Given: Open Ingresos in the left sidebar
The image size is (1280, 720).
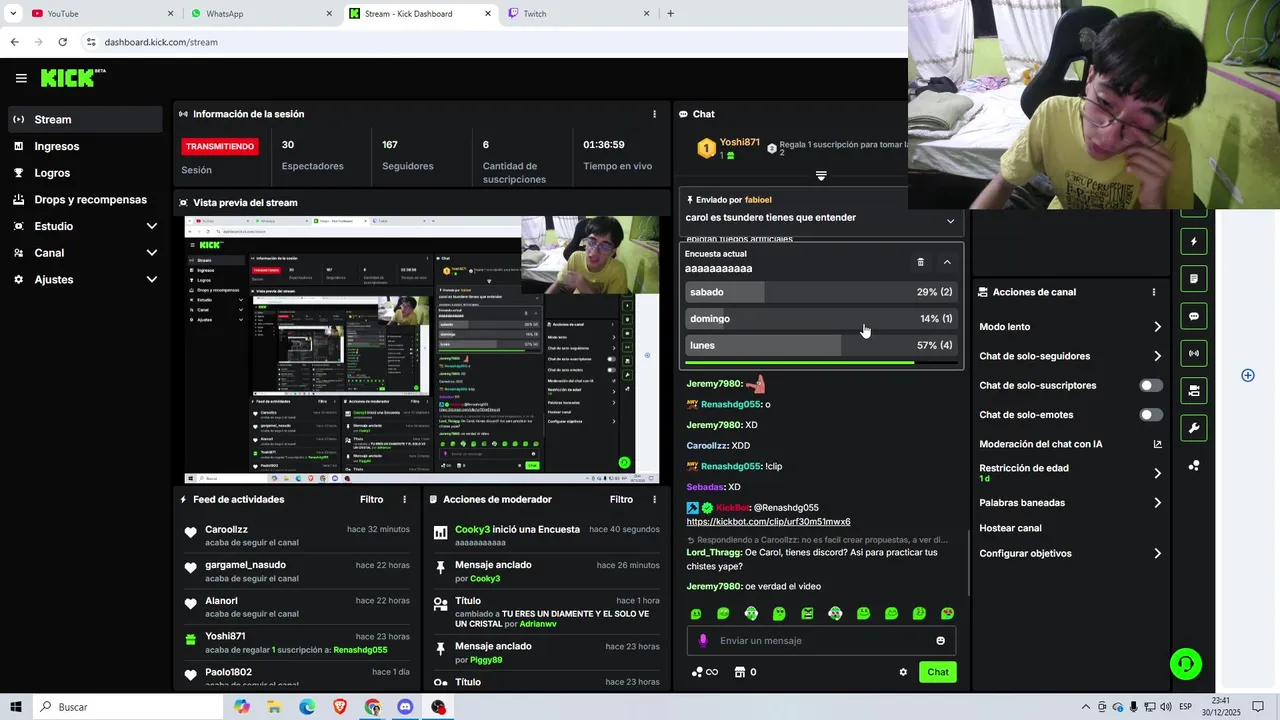Looking at the screenshot, I should pyautogui.click(x=85, y=146).
